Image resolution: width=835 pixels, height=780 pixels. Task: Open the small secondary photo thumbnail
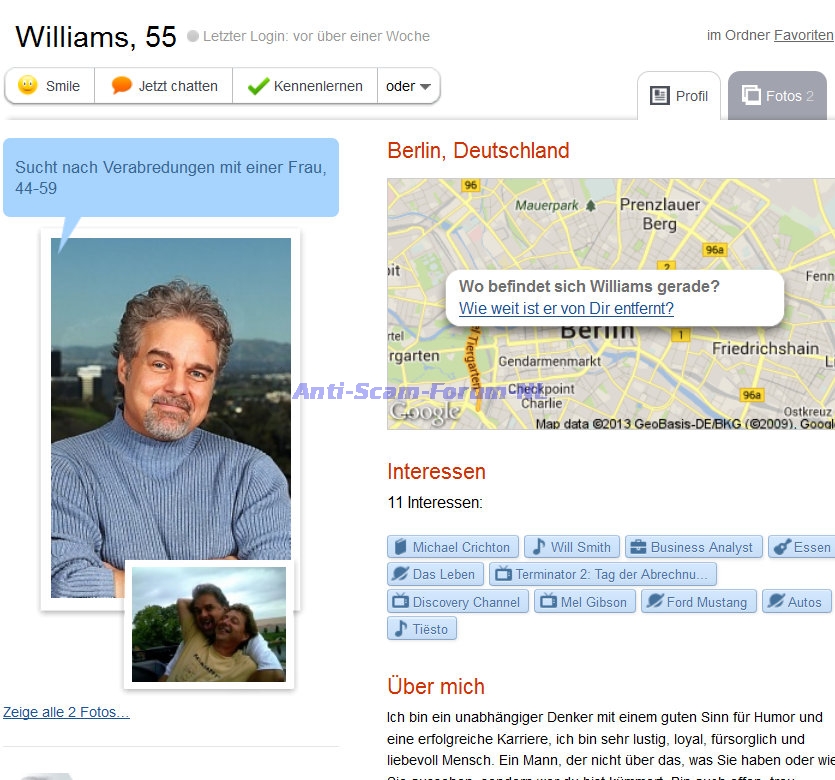click(209, 624)
